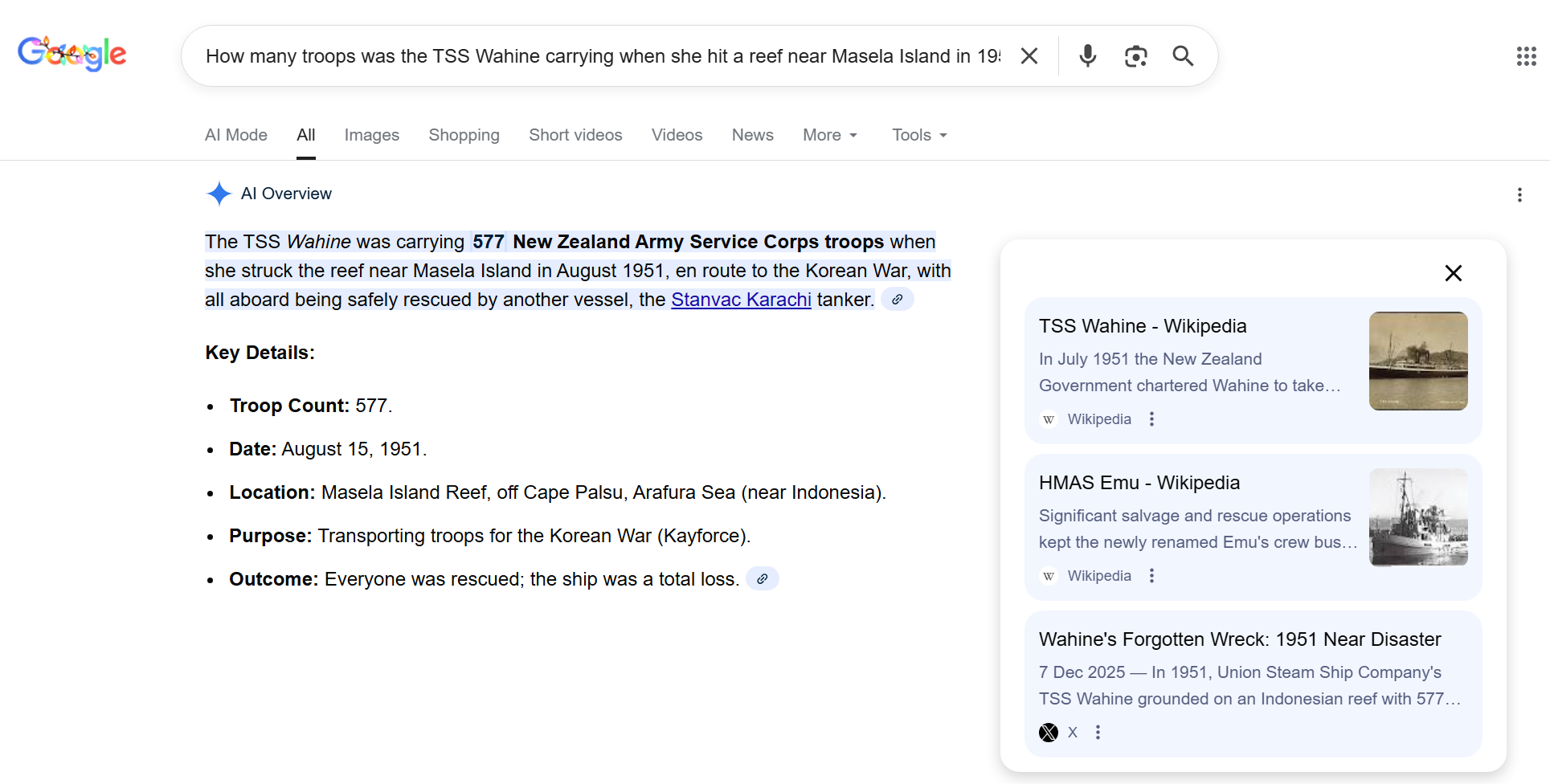Switch to Shopping tab
The width and height of the screenshot is (1550, 784).
point(464,135)
